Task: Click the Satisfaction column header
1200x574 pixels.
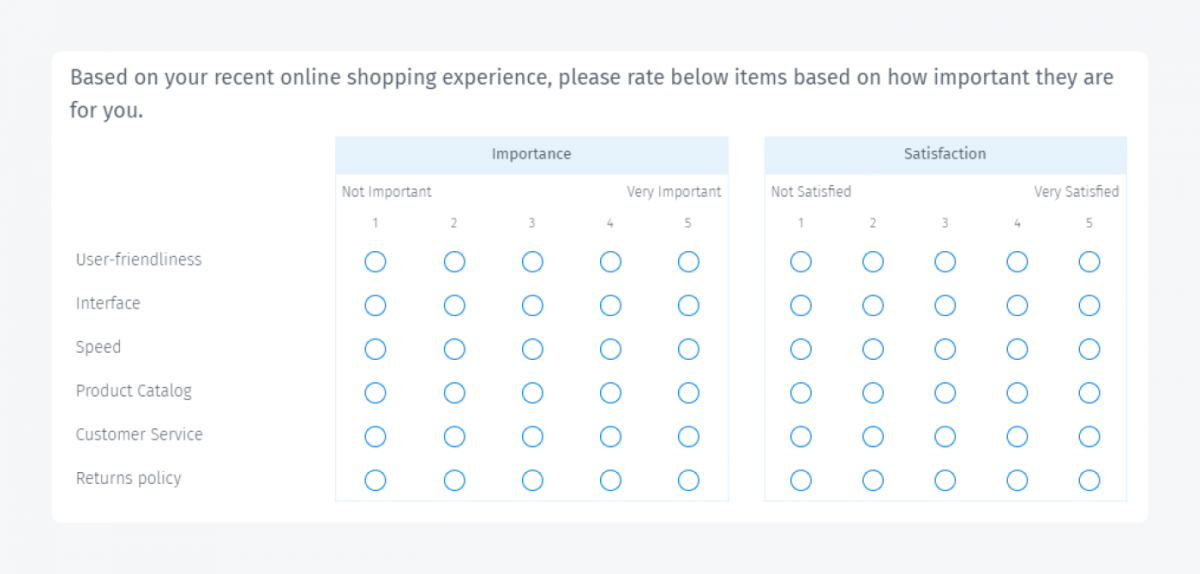Action: pyautogui.click(x=945, y=154)
